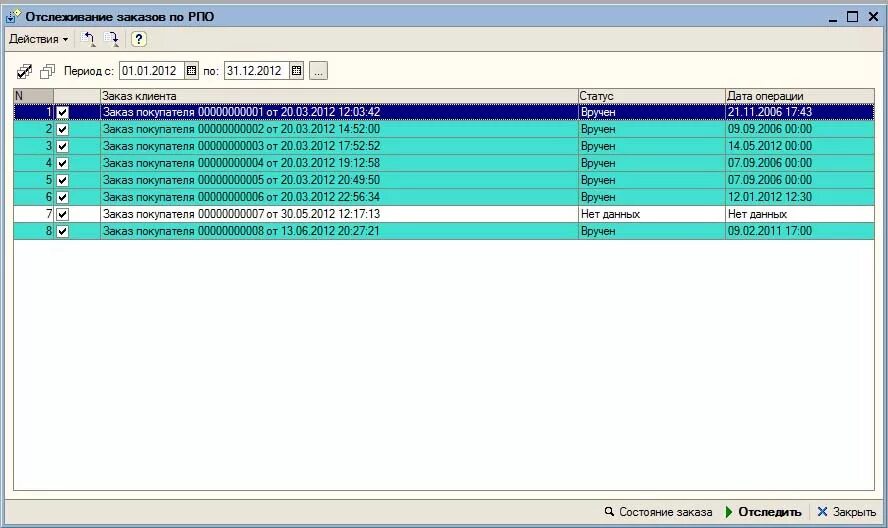Select order 0000000005 from 20.03.2012 20:49:50
This screenshot has height=528, width=888.
(x=339, y=180)
